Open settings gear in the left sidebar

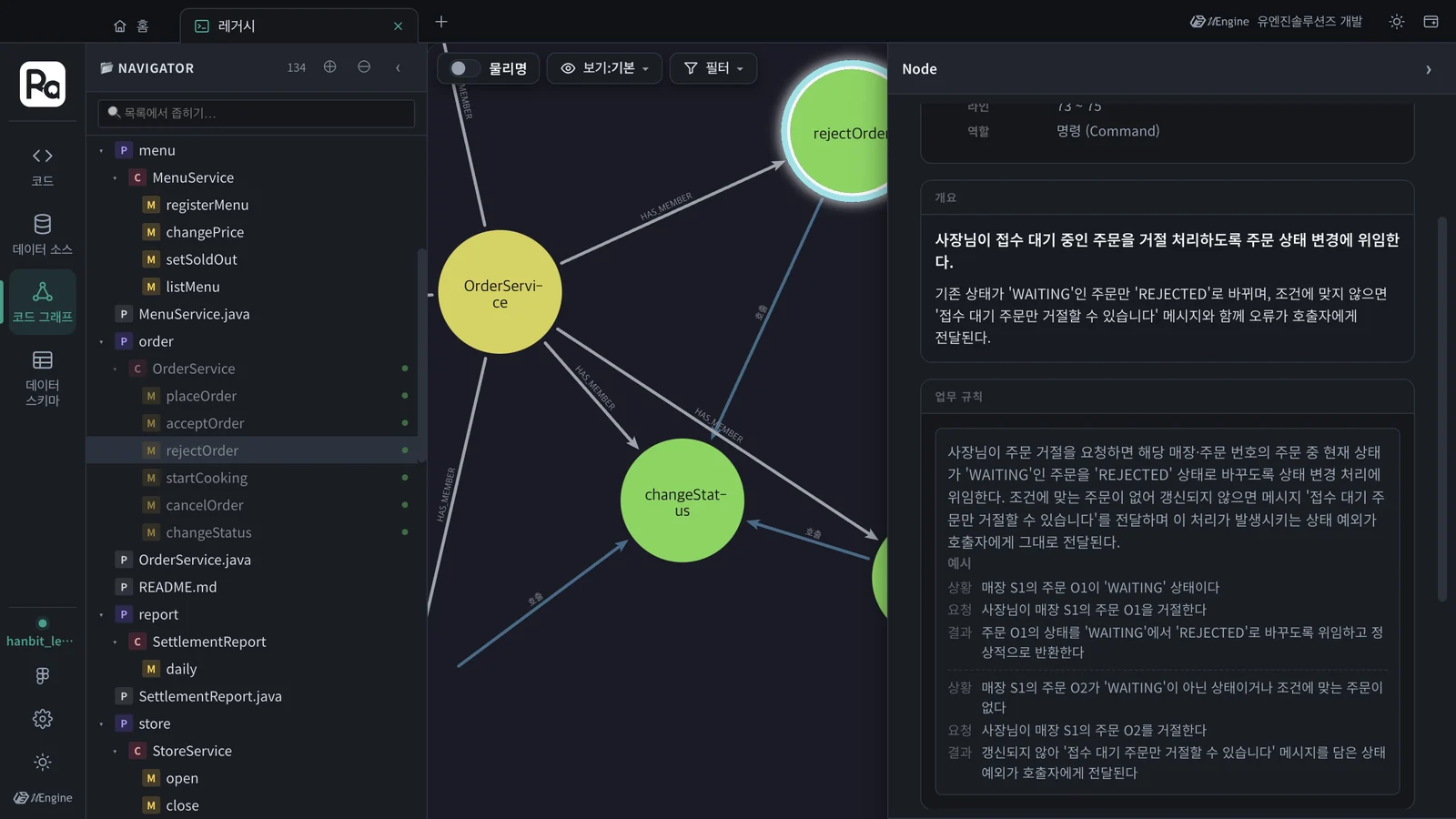[x=42, y=719]
